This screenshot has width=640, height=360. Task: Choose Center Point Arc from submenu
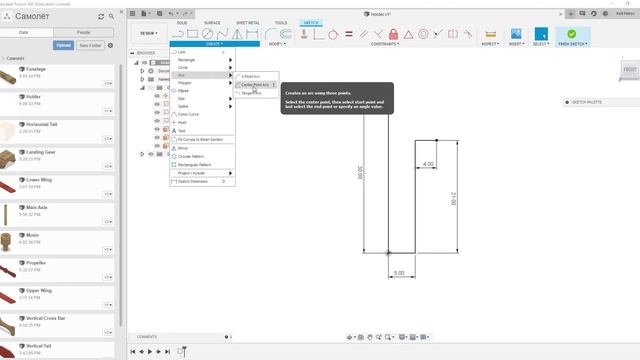click(x=256, y=84)
